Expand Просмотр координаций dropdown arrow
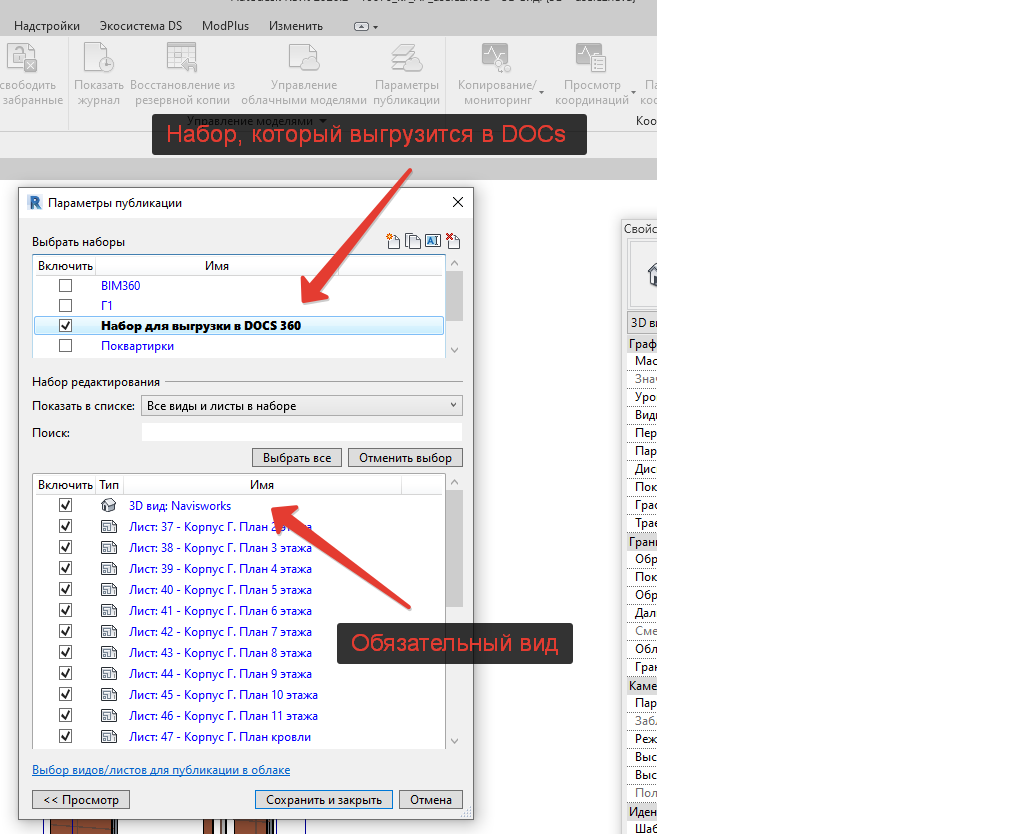This screenshot has width=1015, height=834. [x=633, y=93]
